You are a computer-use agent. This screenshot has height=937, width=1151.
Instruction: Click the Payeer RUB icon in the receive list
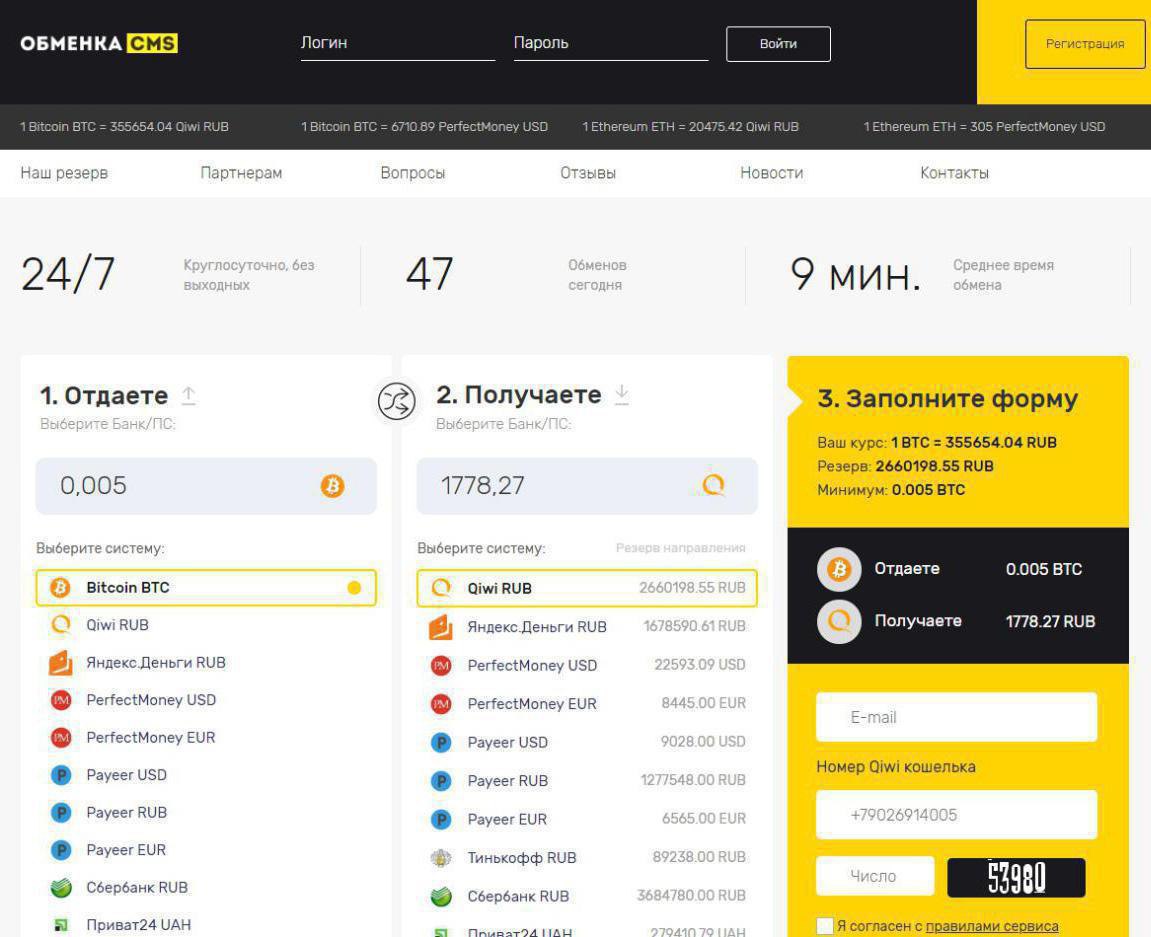[x=440, y=781]
